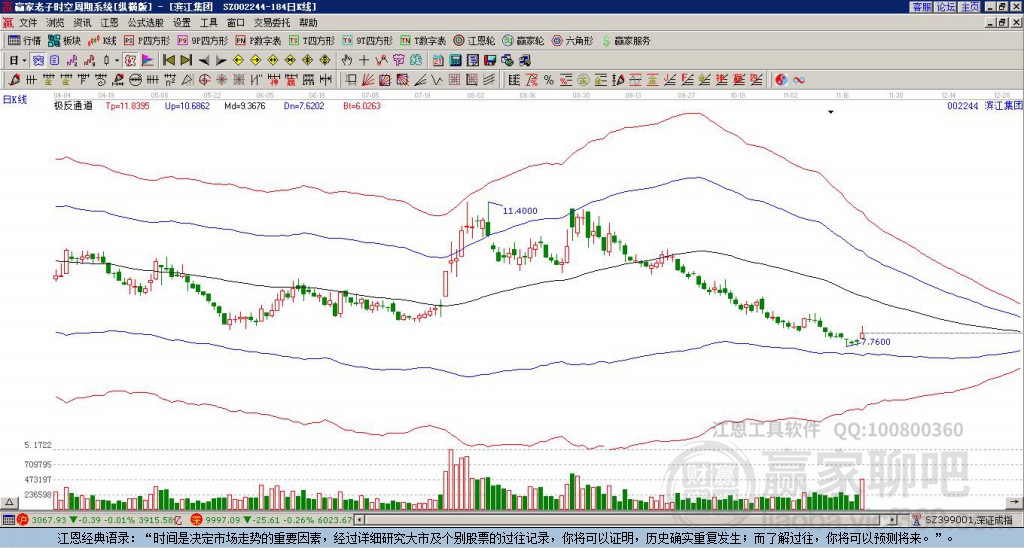Screen dimensions: 1024x548
Task: Open the 文件 menu
Action: click(28, 23)
